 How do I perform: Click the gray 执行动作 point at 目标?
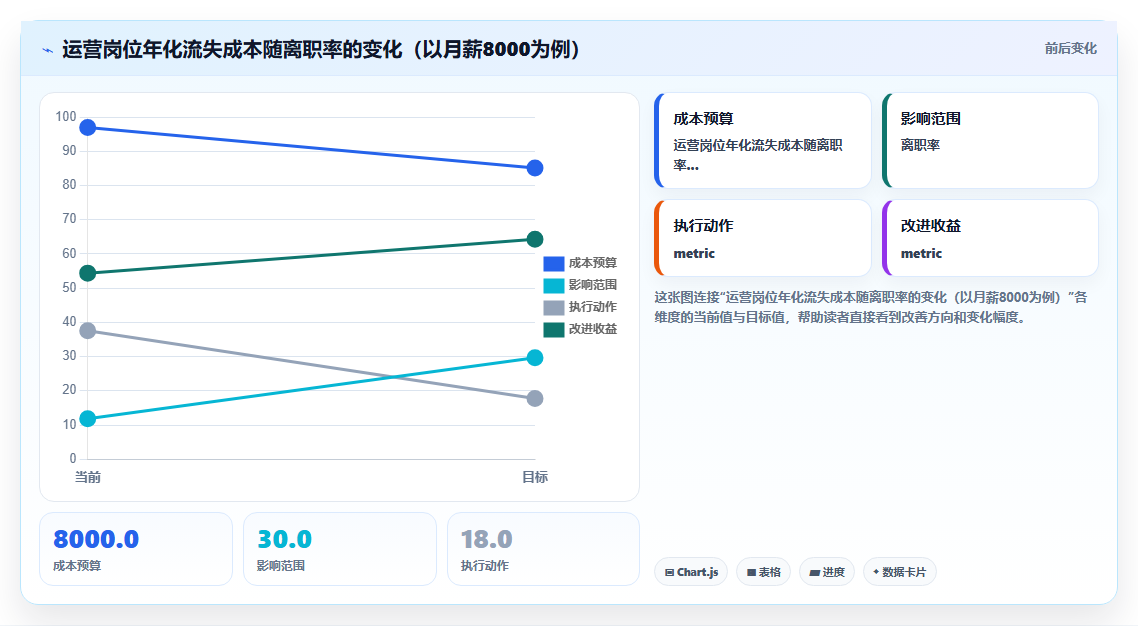(x=535, y=398)
